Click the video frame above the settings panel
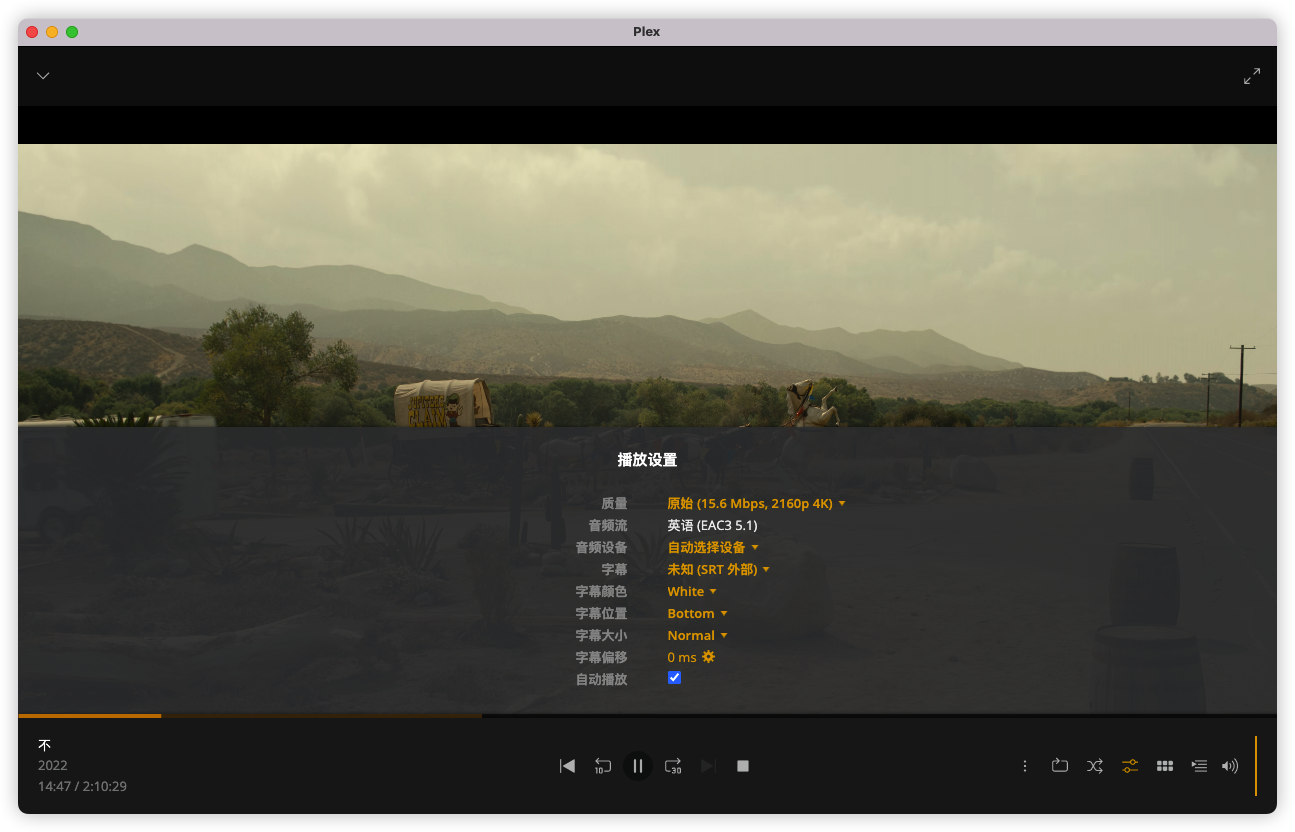 click(x=647, y=285)
